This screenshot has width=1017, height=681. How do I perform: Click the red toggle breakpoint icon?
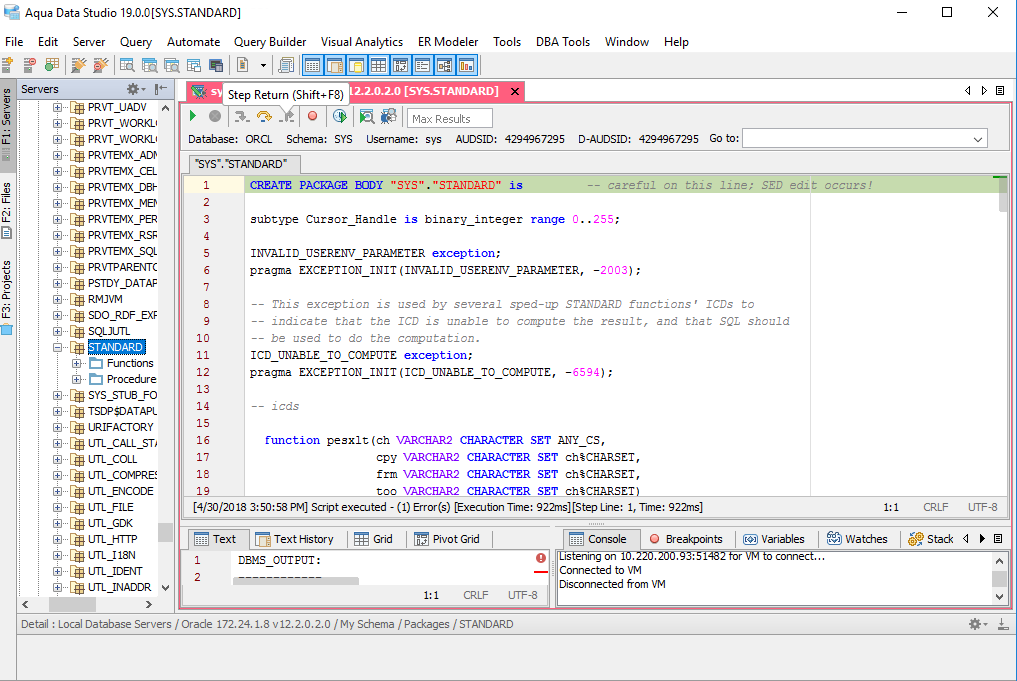311,117
